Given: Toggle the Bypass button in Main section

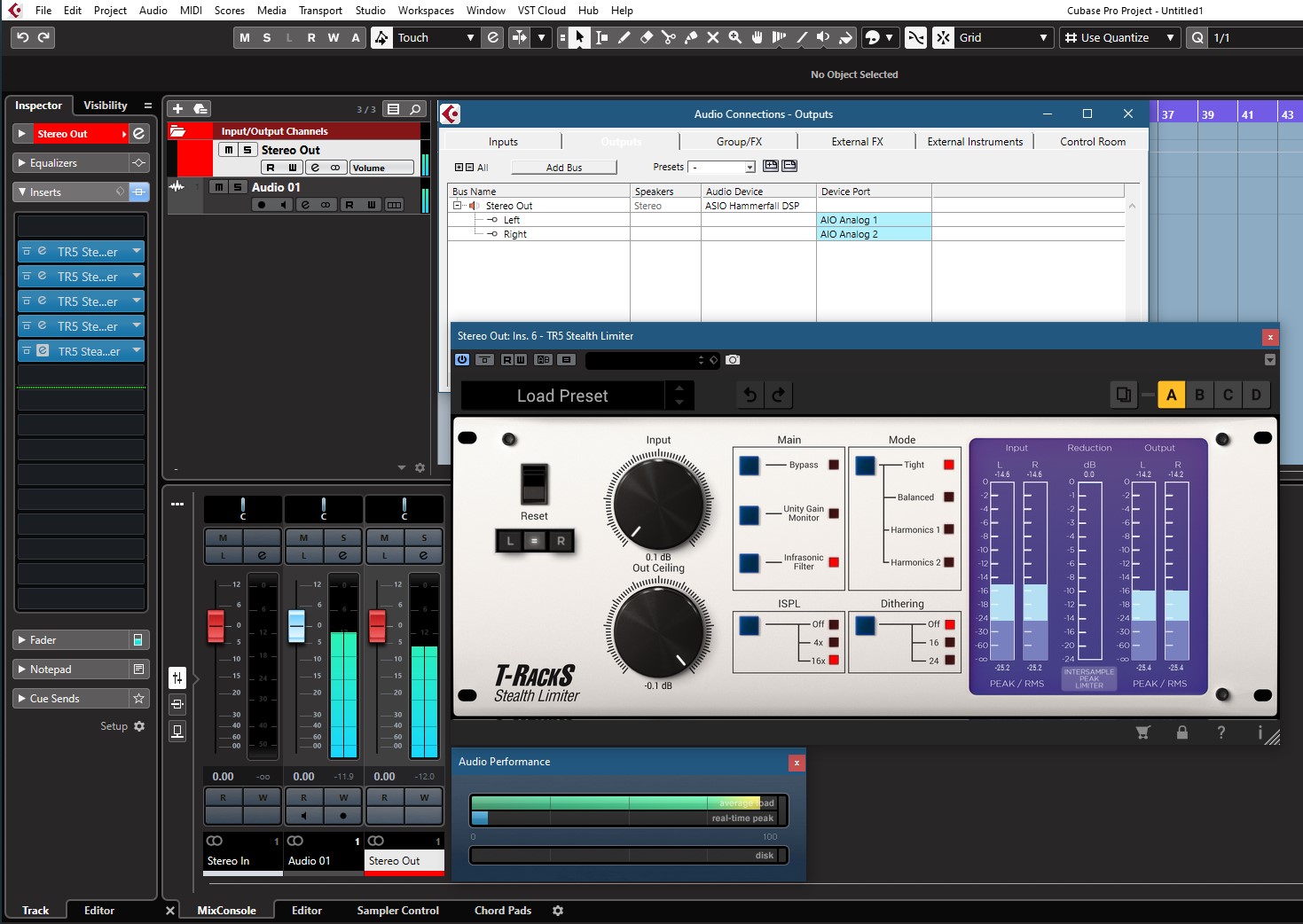Looking at the screenshot, I should (x=750, y=465).
